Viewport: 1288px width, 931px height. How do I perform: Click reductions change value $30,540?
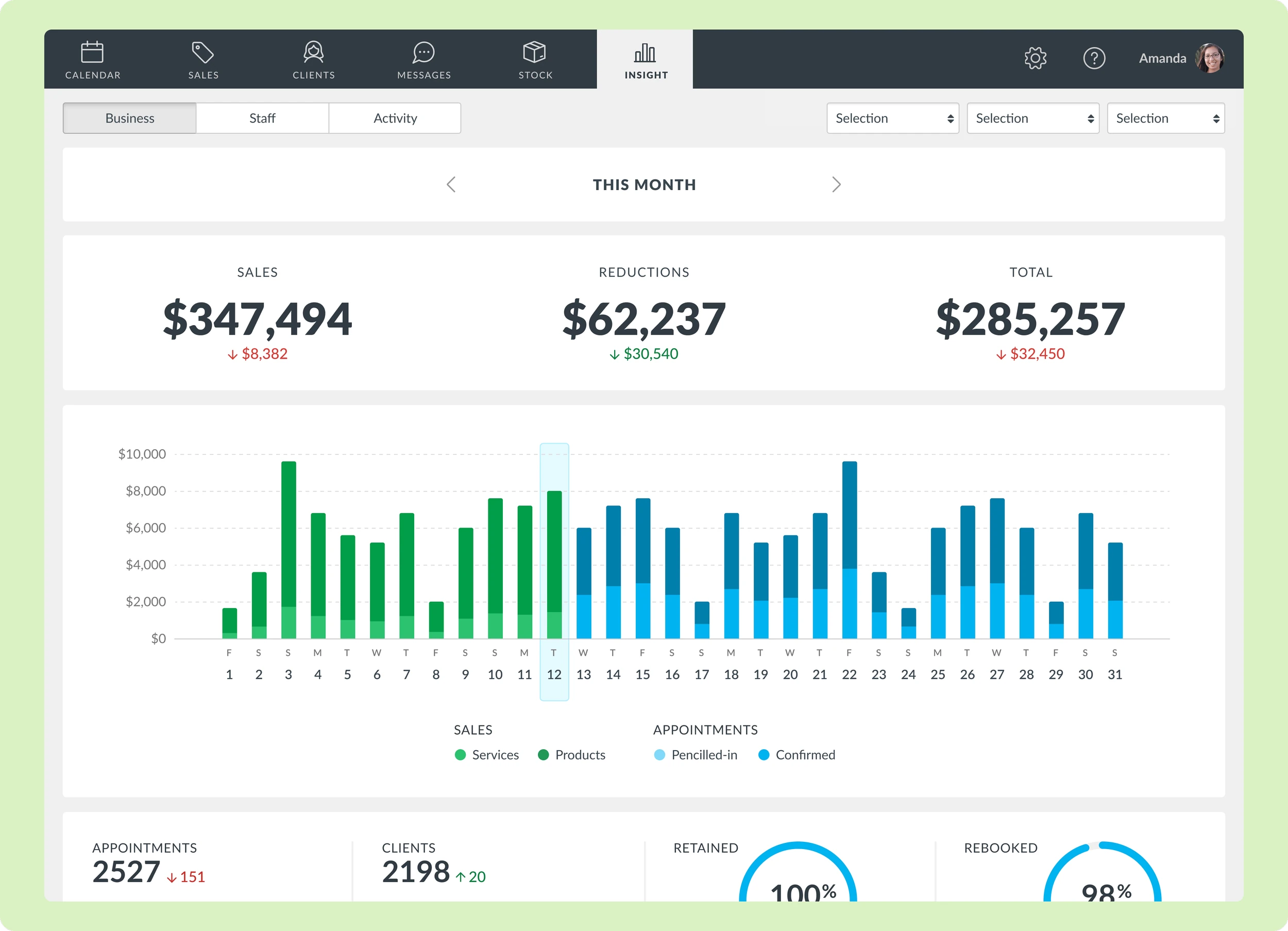point(651,354)
